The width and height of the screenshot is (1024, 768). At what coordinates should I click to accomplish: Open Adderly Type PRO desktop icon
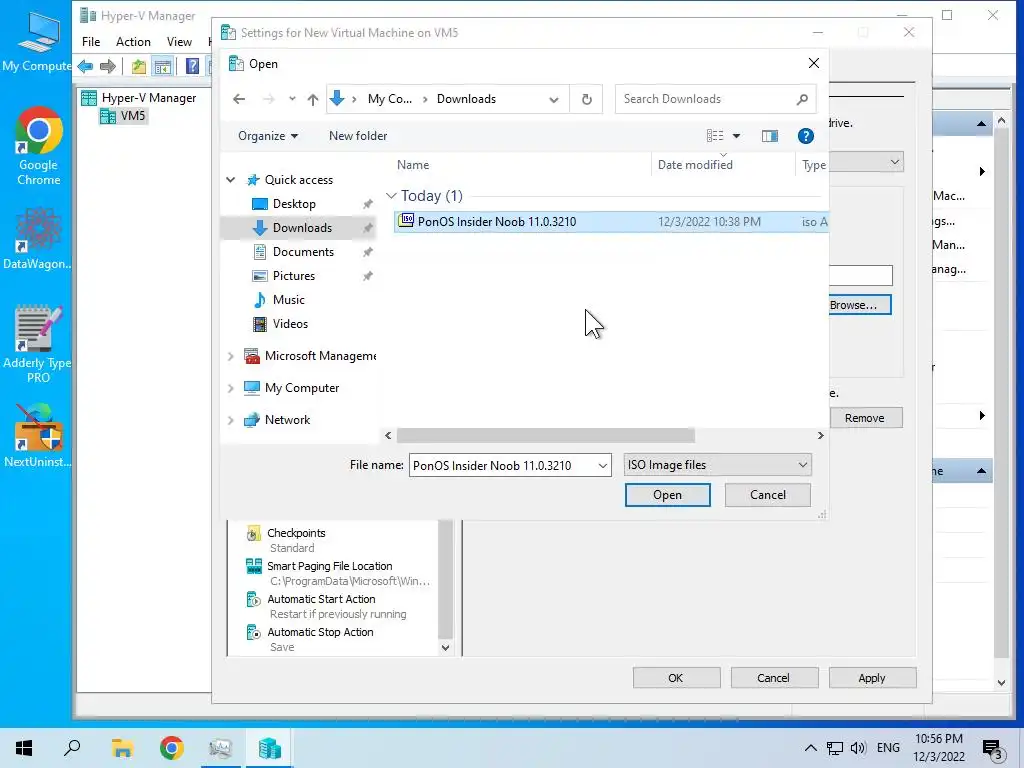pos(37,344)
